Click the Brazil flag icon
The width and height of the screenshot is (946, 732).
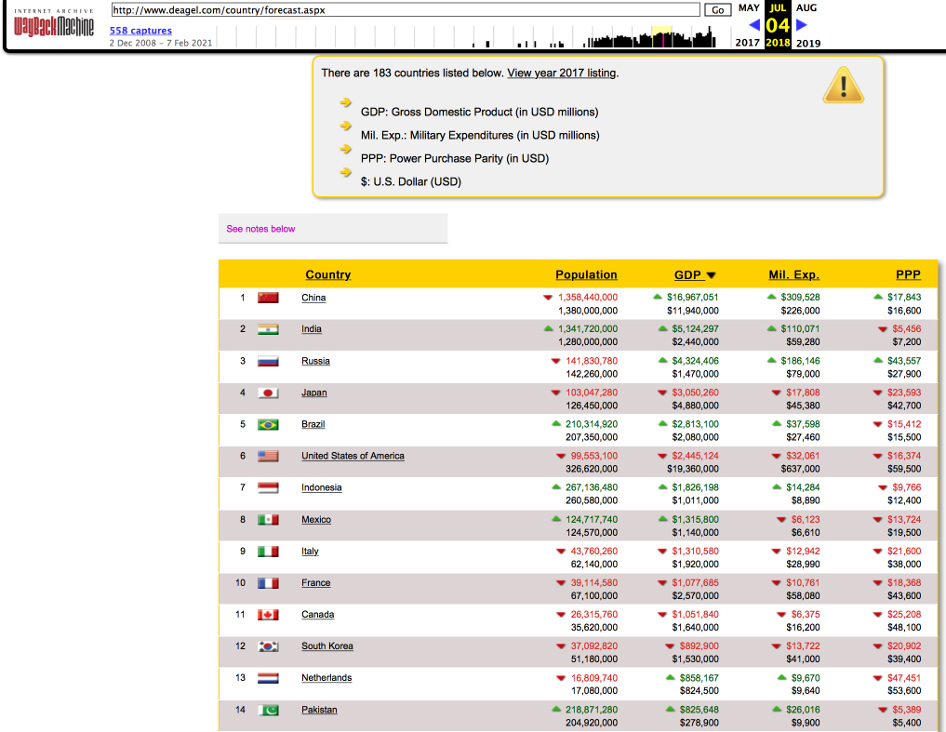coord(268,425)
